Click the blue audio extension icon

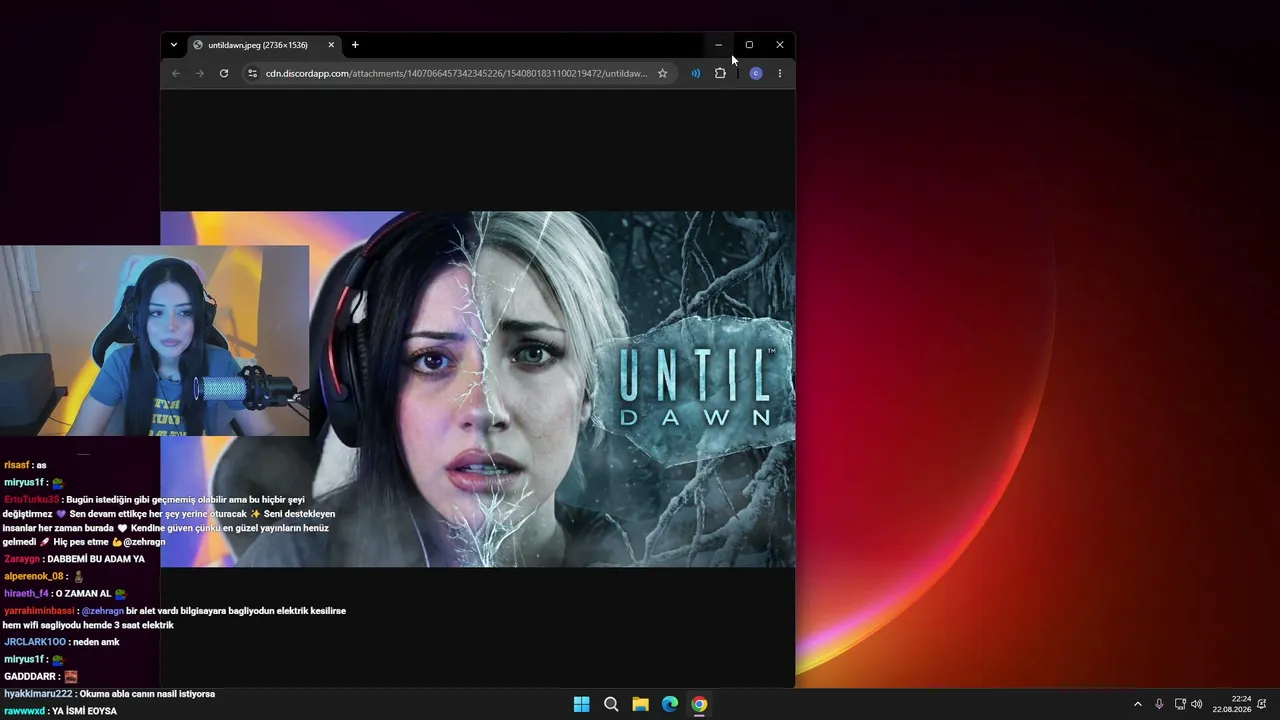coord(695,73)
